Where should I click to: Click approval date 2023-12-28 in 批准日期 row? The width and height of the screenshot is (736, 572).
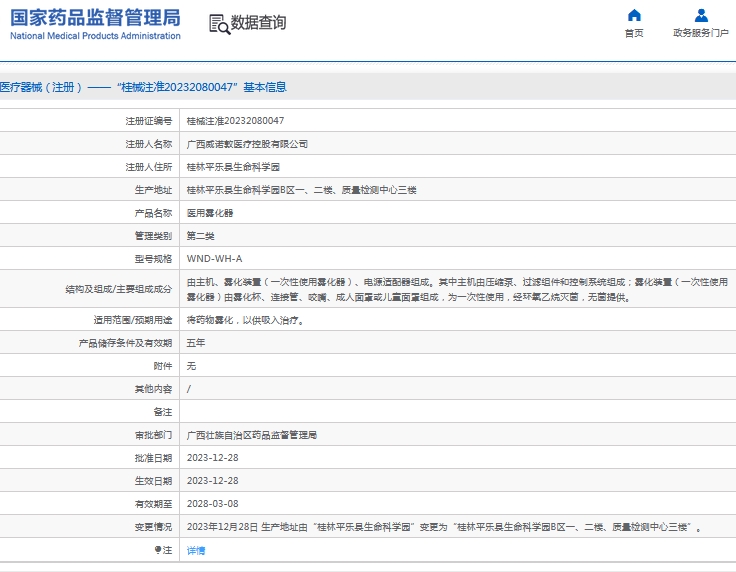click(213, 458)
